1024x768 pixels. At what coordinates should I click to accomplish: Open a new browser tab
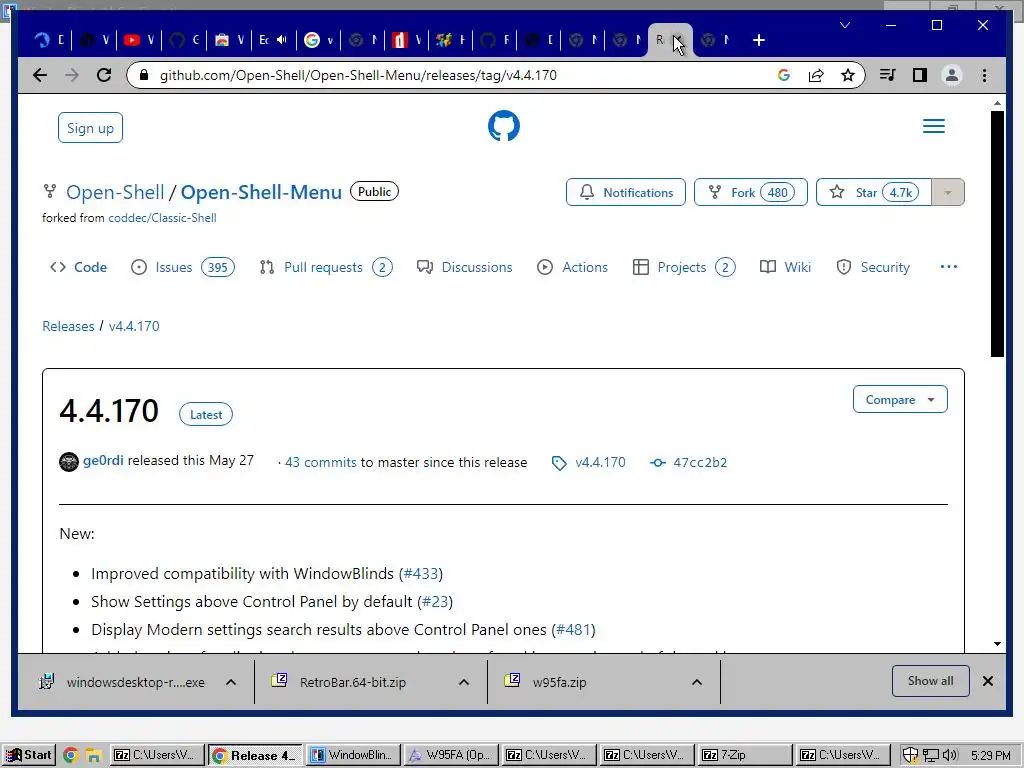pos(758,40)
